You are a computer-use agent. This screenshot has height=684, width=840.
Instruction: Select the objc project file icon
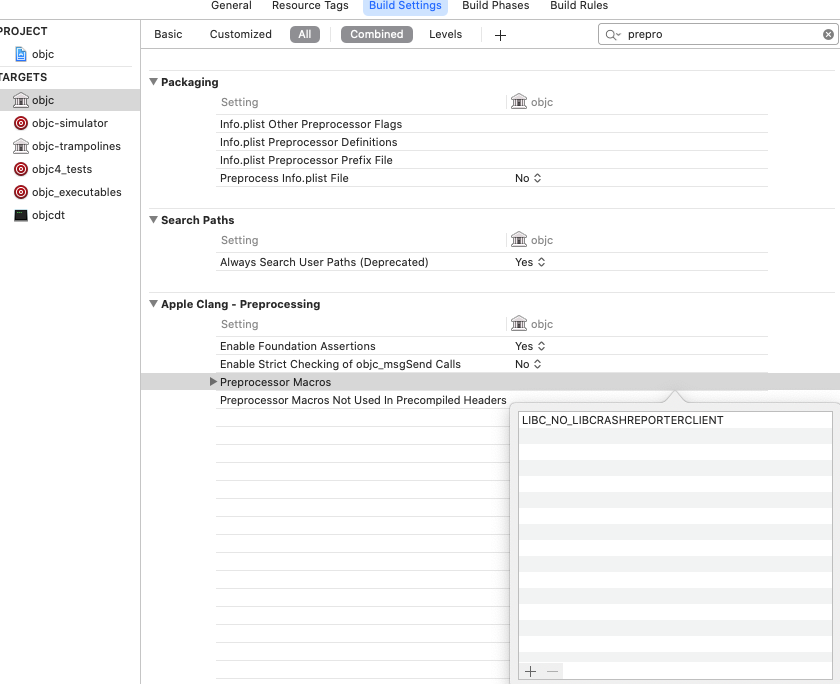click(21, 54)
